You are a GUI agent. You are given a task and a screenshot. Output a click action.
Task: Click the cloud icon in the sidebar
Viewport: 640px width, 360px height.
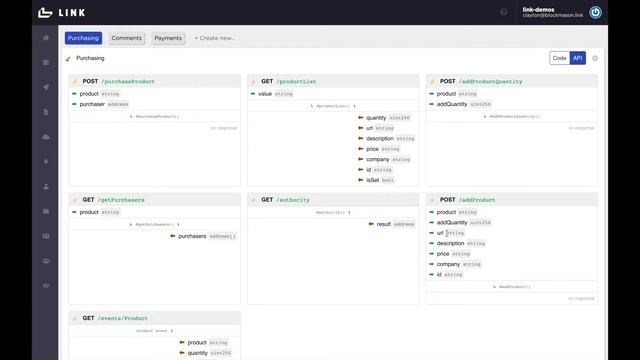tap(46, 137)
